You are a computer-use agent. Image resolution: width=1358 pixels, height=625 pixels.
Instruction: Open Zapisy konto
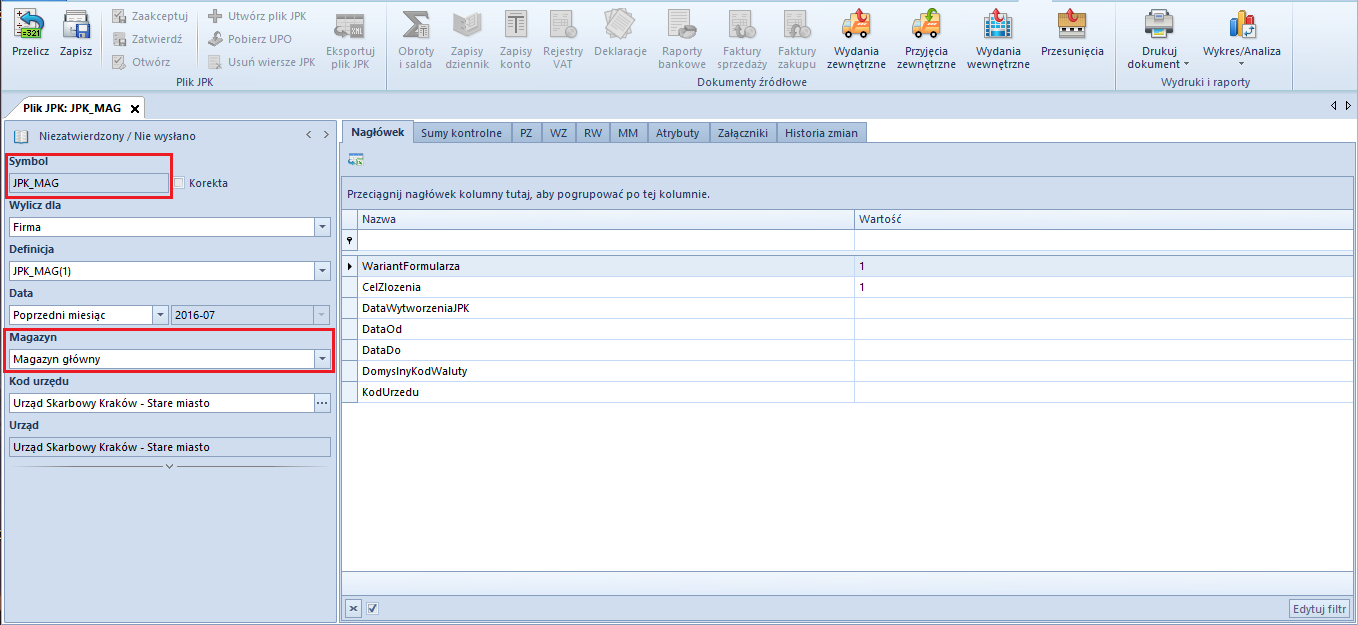(x=516, y=40)
